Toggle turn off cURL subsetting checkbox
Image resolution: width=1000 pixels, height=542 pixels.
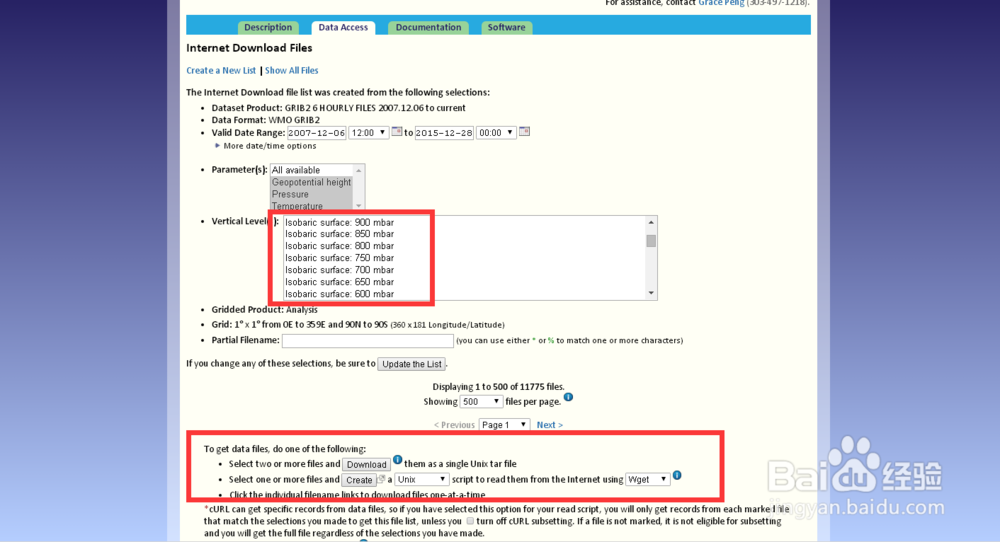[470, 521]
